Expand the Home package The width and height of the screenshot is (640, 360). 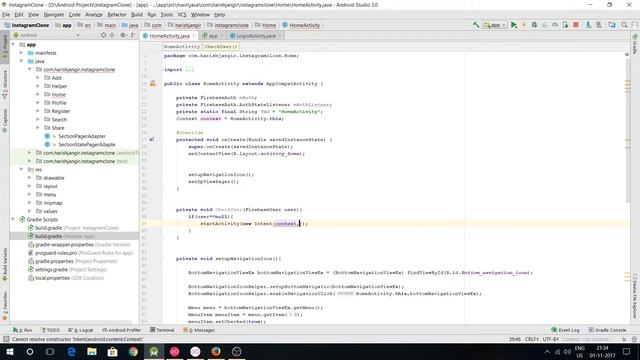pyautogui.click(x=38, y=94)
